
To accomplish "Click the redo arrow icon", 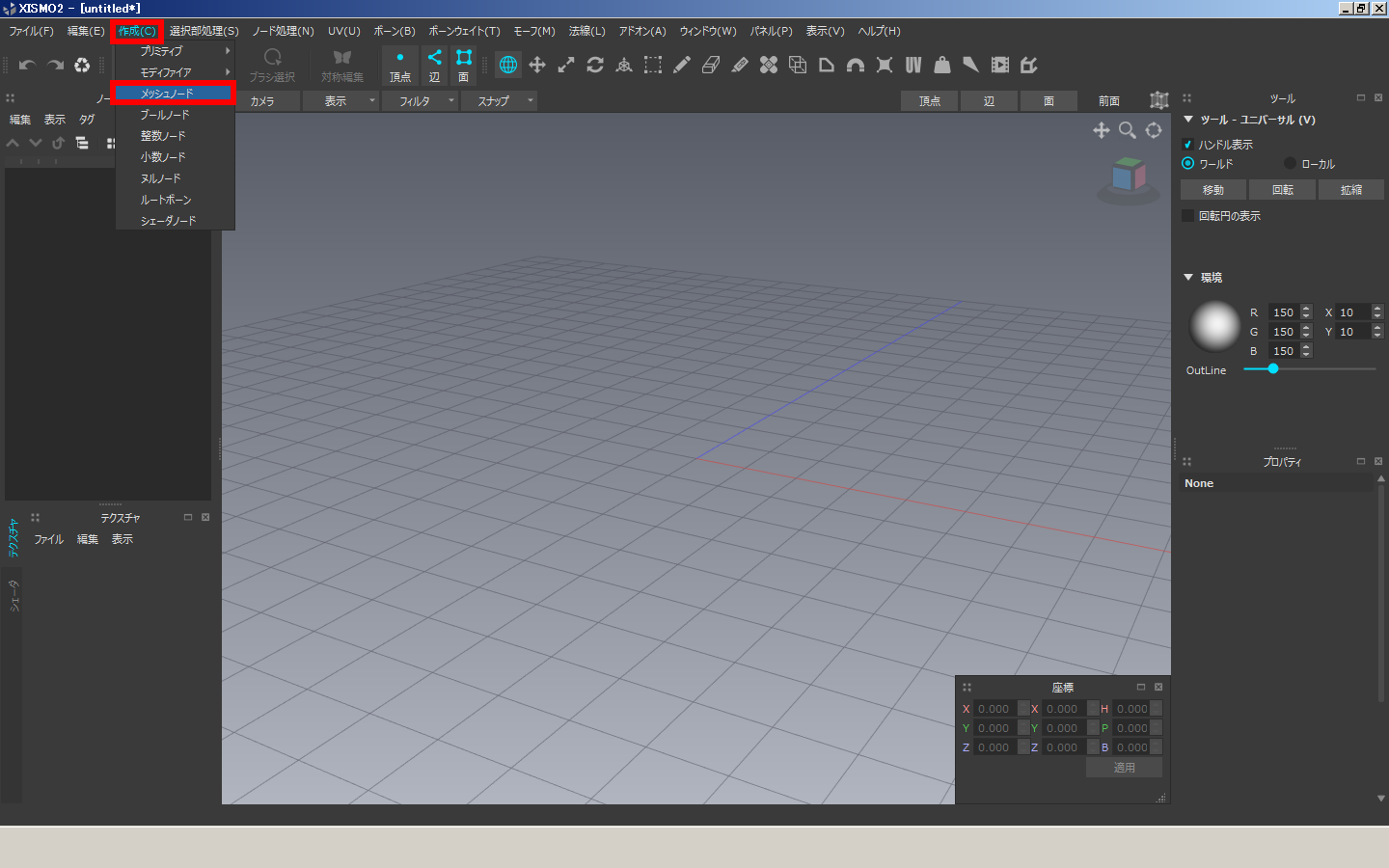I will click(55, 66).
